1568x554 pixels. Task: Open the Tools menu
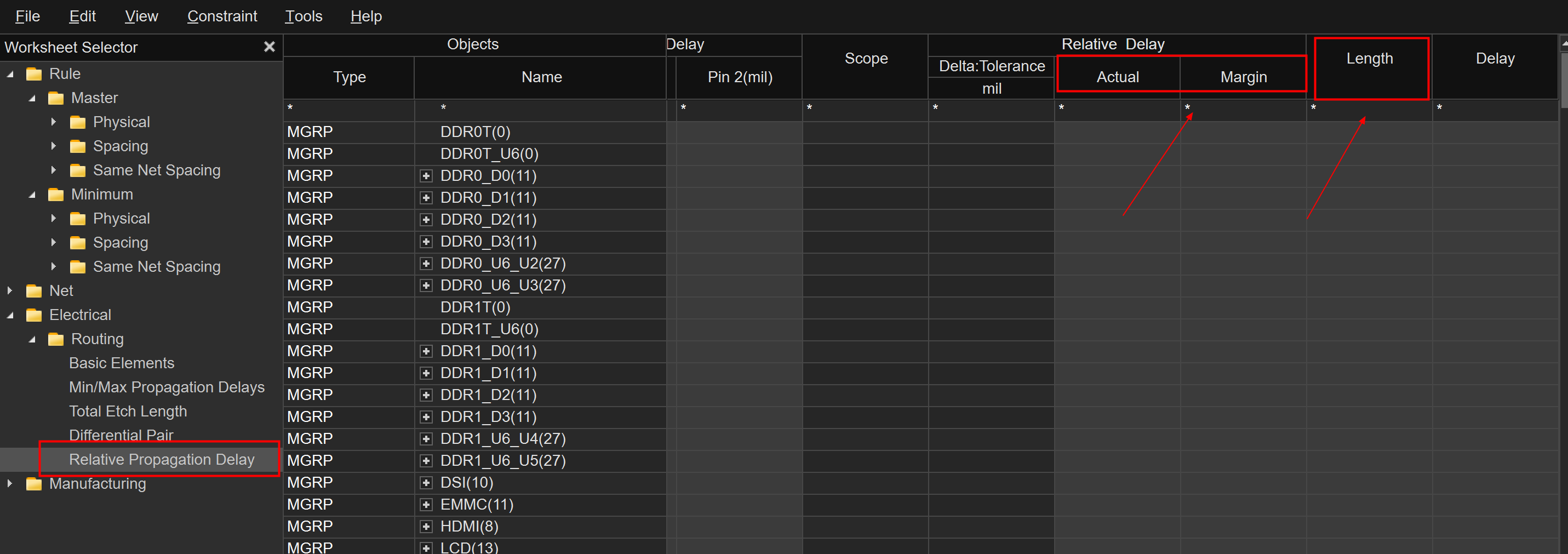point(303,16)
